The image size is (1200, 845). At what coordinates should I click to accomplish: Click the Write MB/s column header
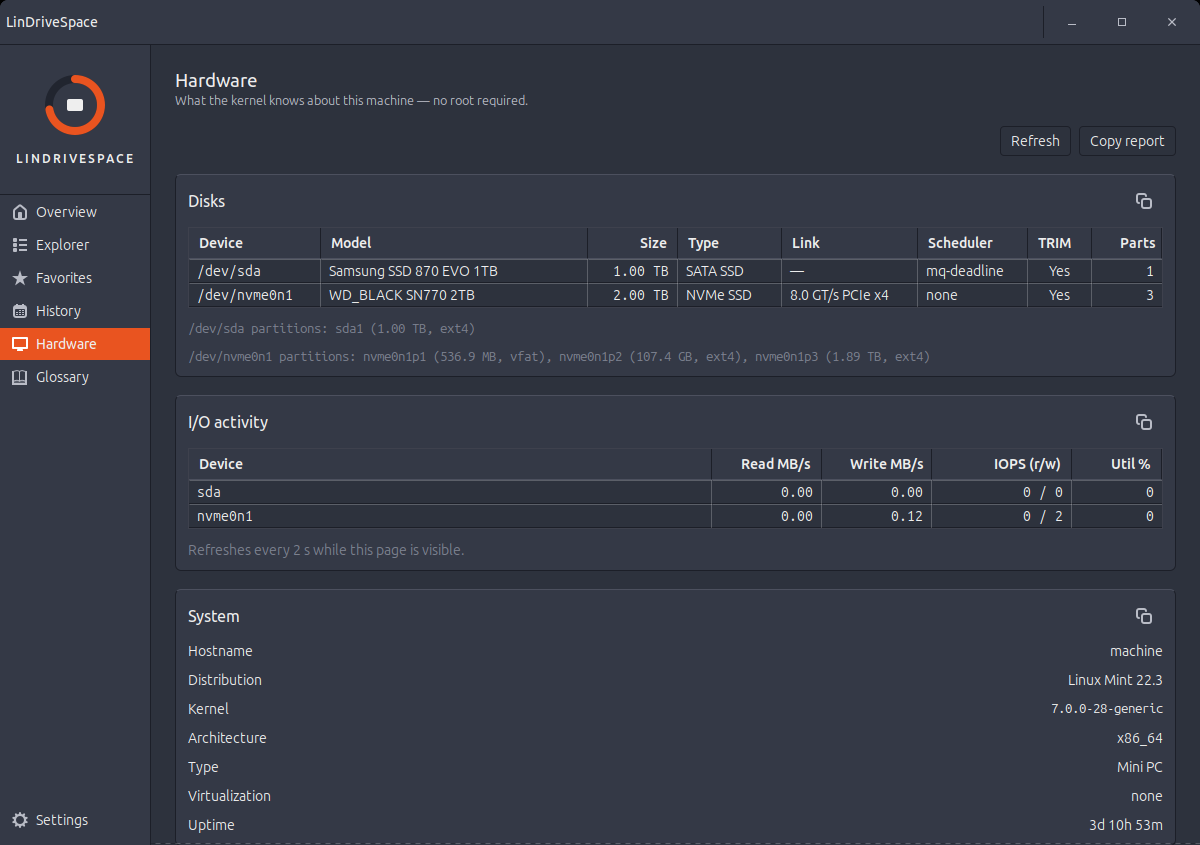point(876,464)
